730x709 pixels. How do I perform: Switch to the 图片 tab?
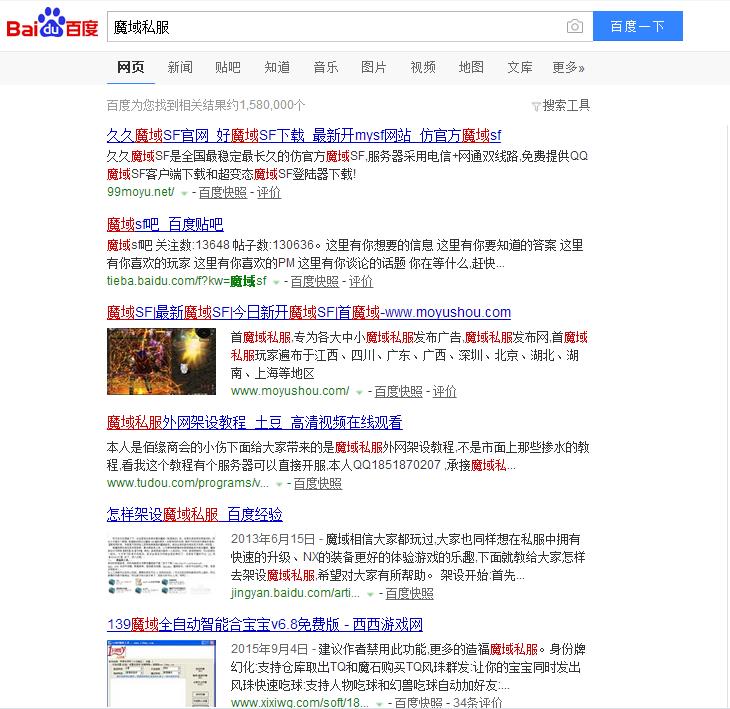coord(373,67)
